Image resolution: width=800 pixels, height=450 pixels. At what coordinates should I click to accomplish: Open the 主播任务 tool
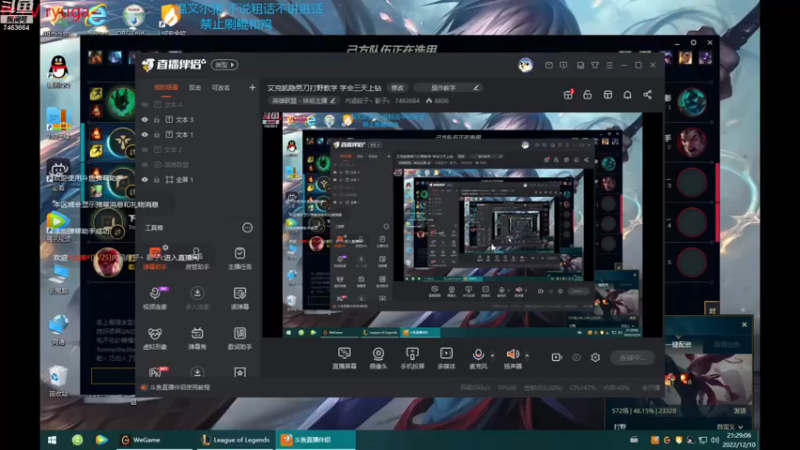coord(239,258)
